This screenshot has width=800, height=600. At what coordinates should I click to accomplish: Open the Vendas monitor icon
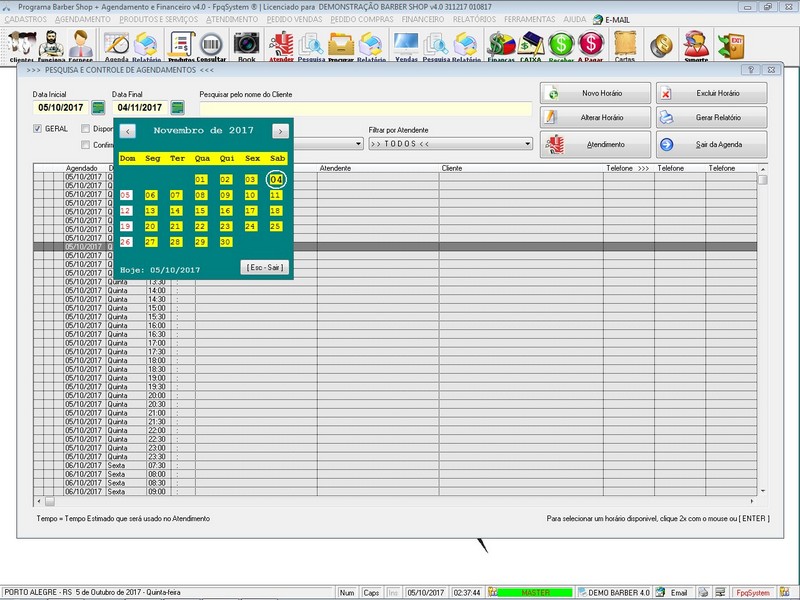click(406, 46)
